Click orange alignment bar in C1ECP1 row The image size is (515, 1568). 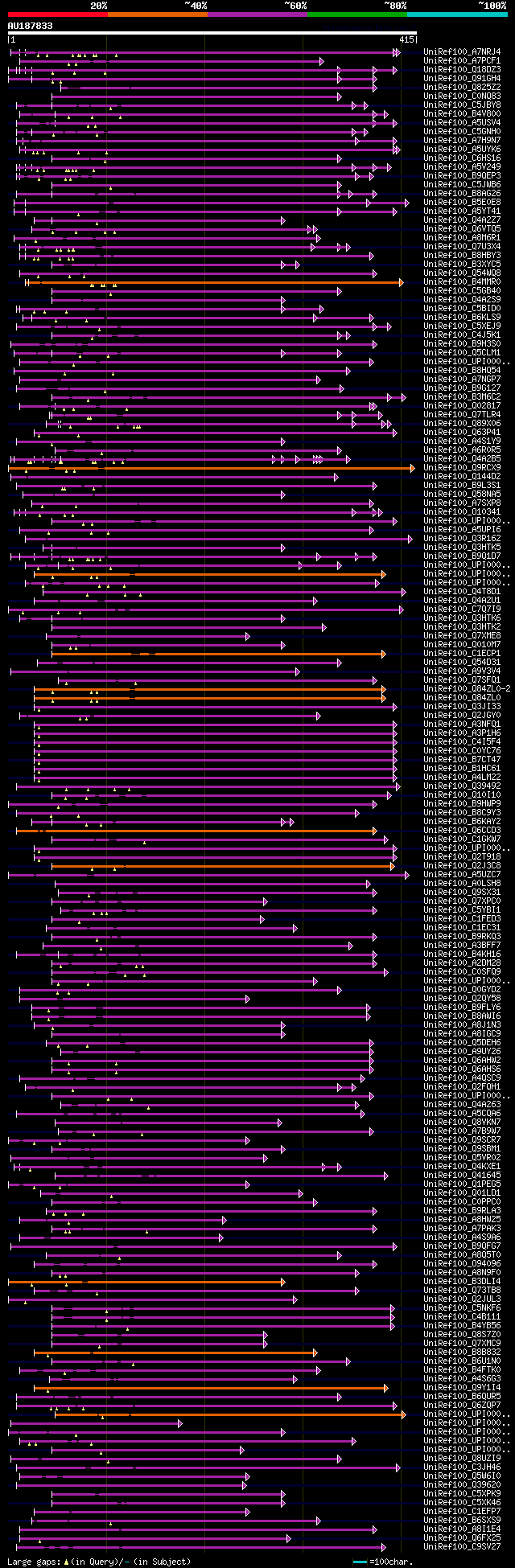tap(219, 654)
